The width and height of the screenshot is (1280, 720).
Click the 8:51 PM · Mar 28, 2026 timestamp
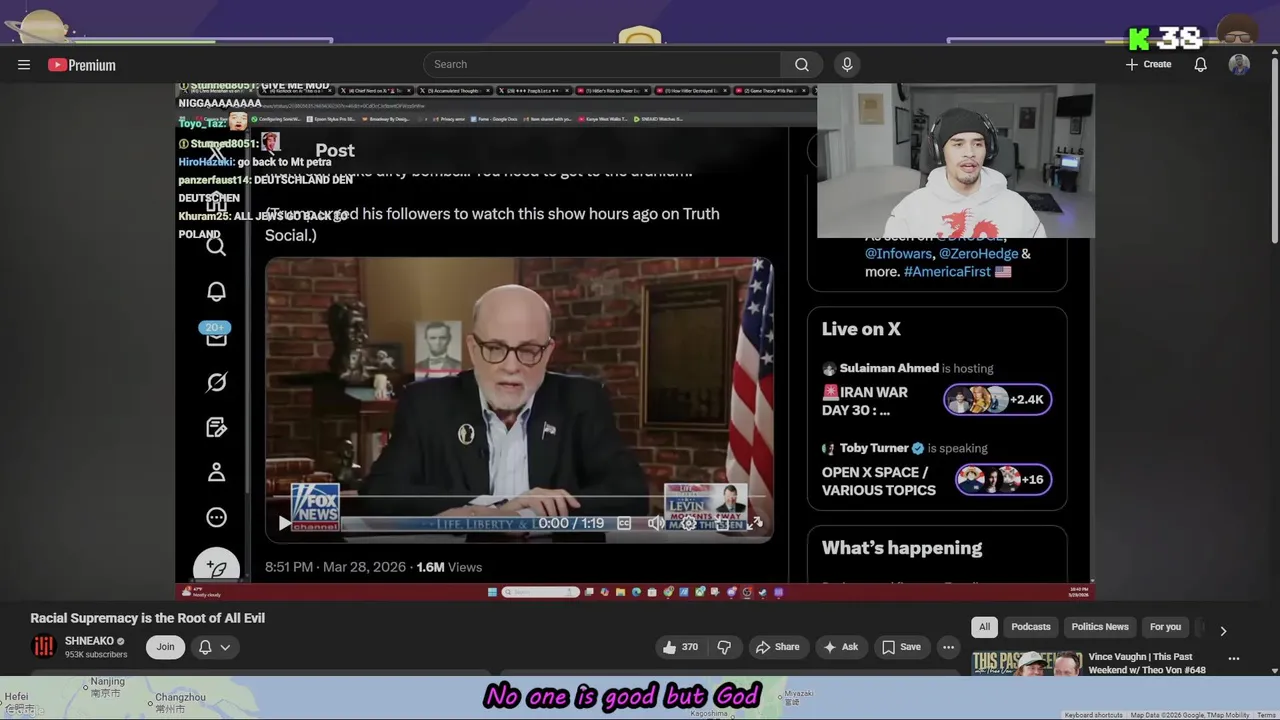click(x=335, y=567)
